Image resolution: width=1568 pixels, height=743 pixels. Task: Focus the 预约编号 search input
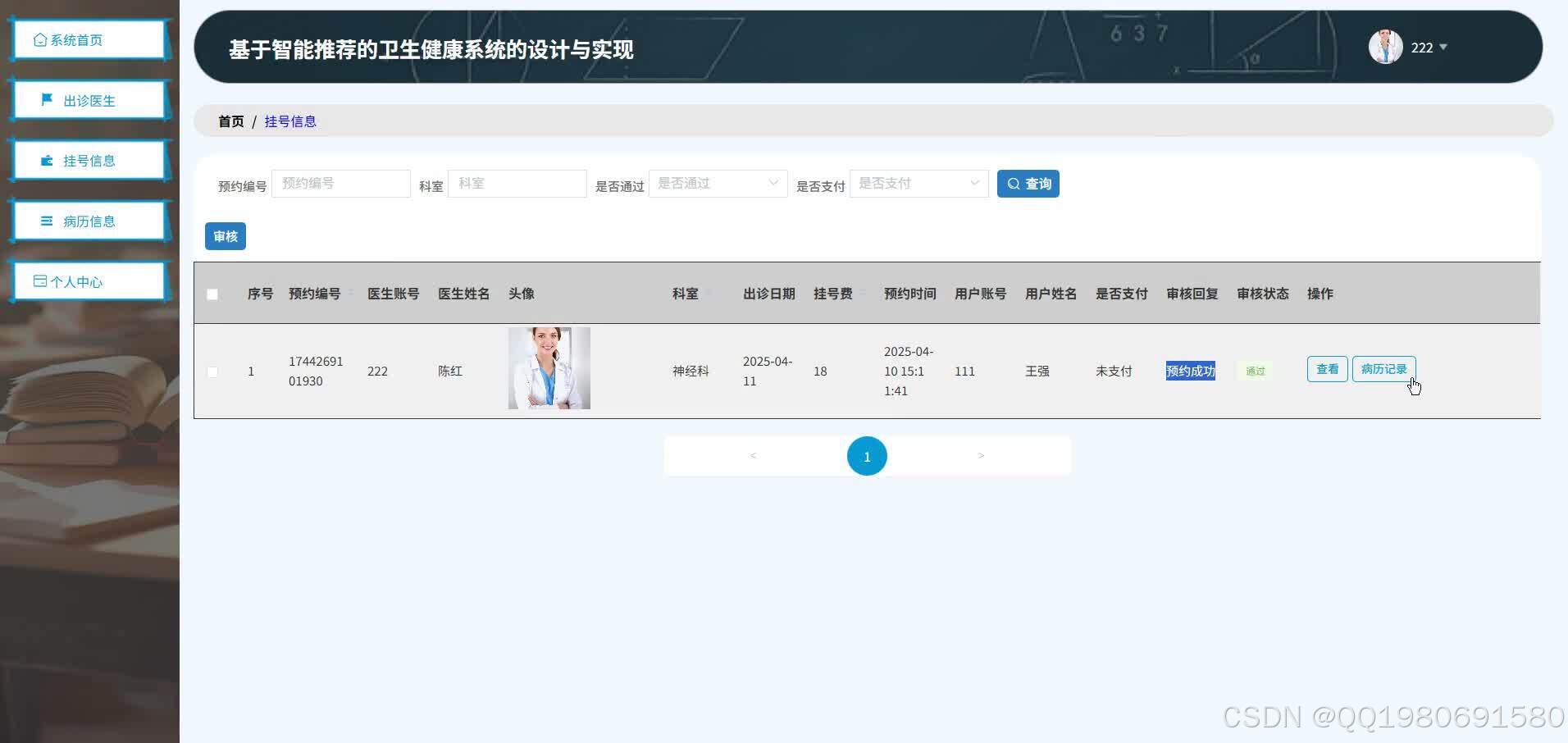341,184
